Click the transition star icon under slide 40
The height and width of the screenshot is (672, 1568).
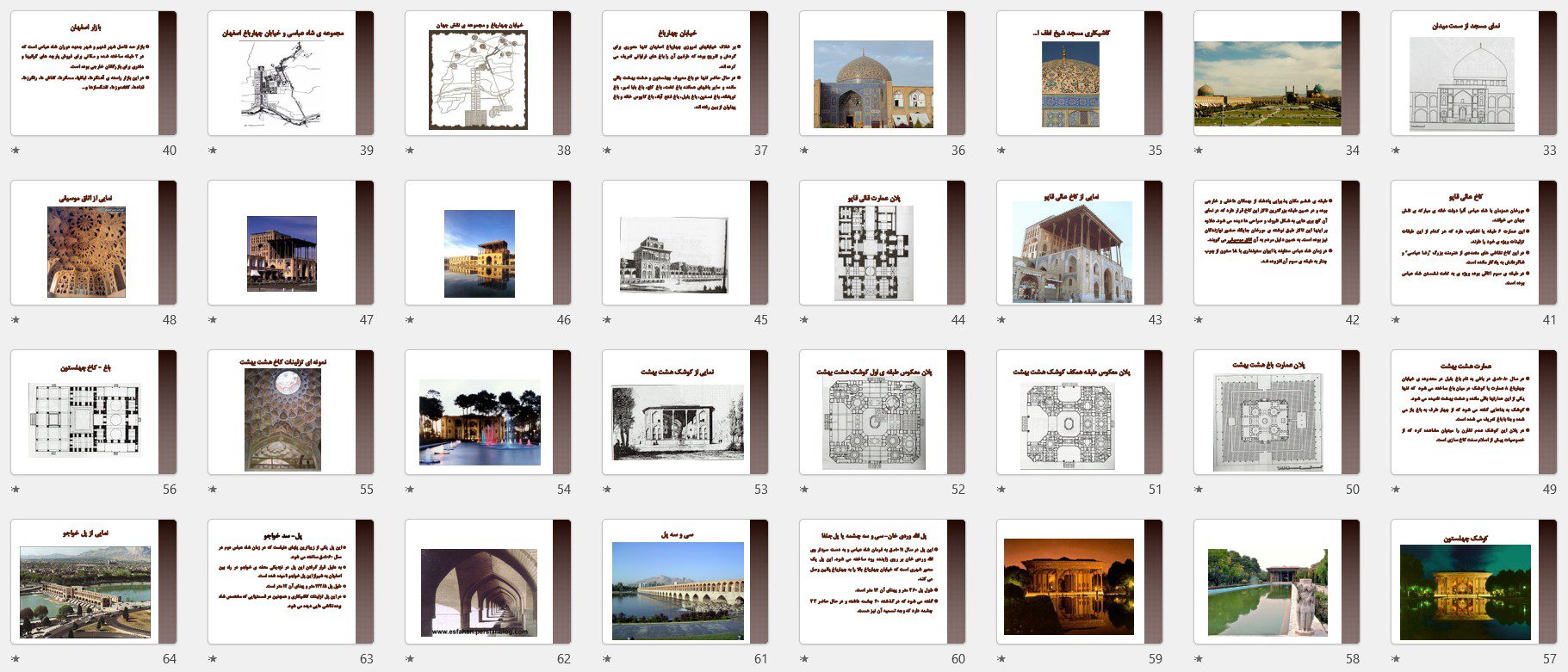point(15,151)
